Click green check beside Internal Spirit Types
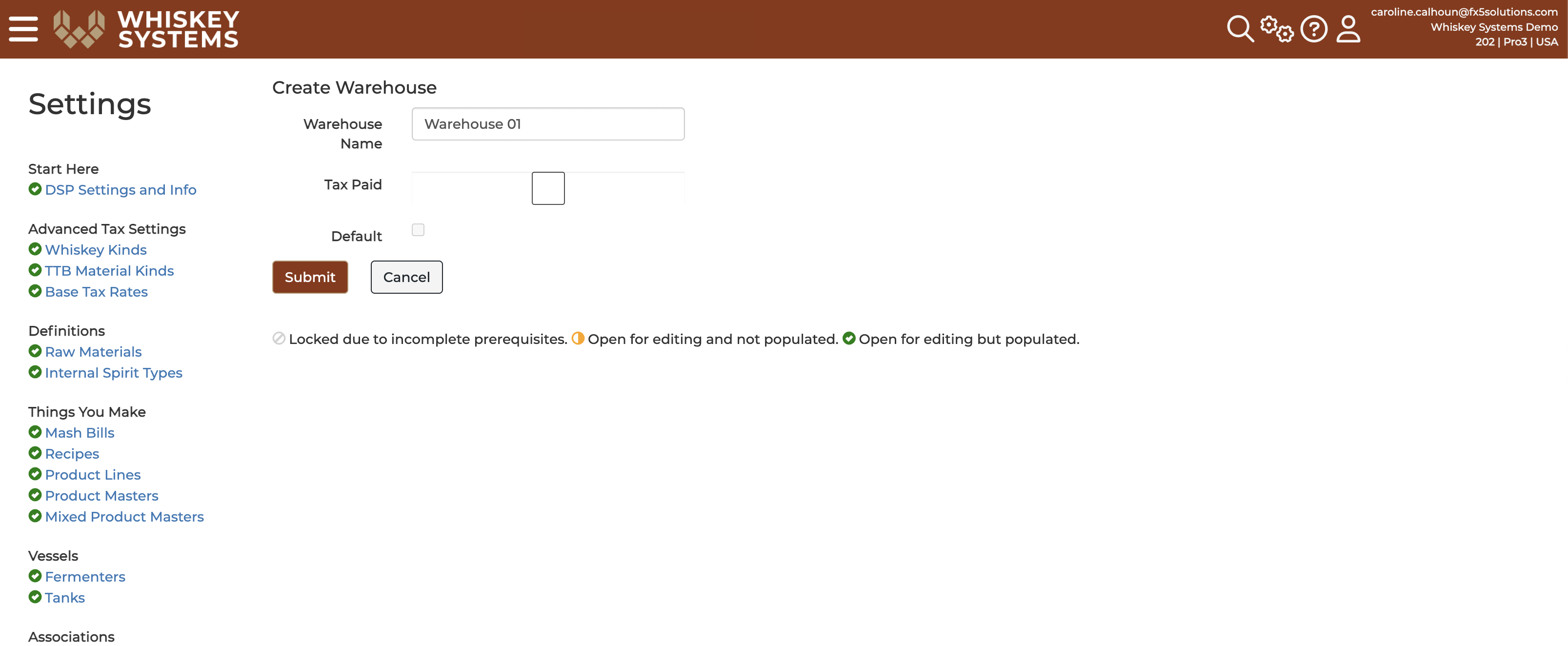Image resolution: width=1568 pixels, height=646 pixels. [x=35, y=372]
